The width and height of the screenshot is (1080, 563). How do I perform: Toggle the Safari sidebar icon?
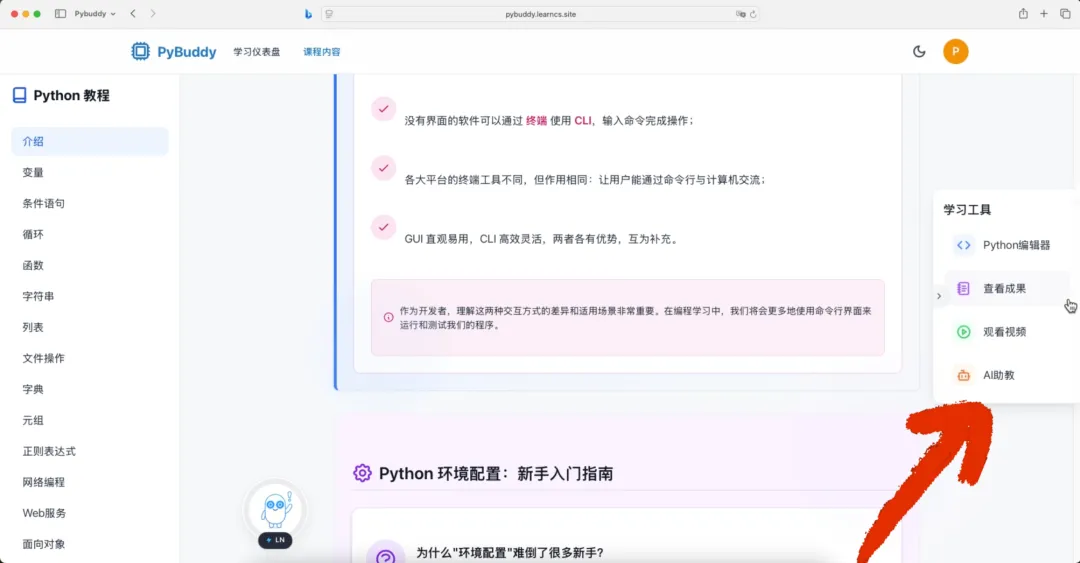click(x=61, y=14)
